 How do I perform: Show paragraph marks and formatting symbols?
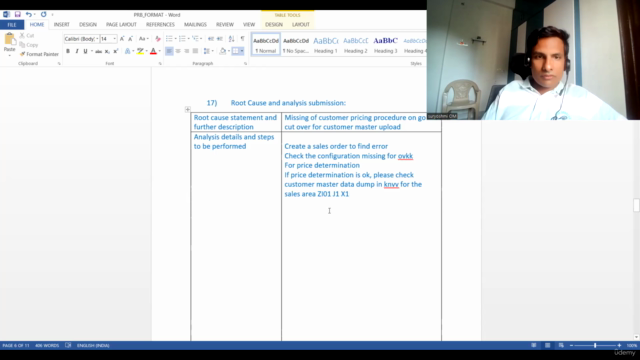(x=242, y=39)
